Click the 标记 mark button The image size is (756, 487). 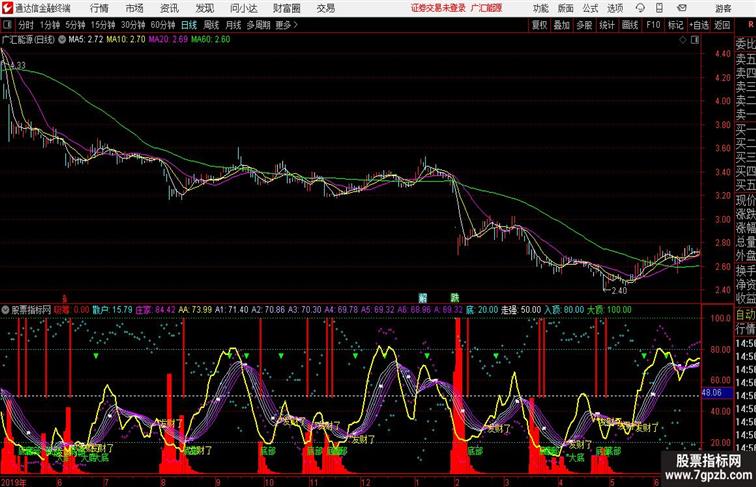point(675,25)
